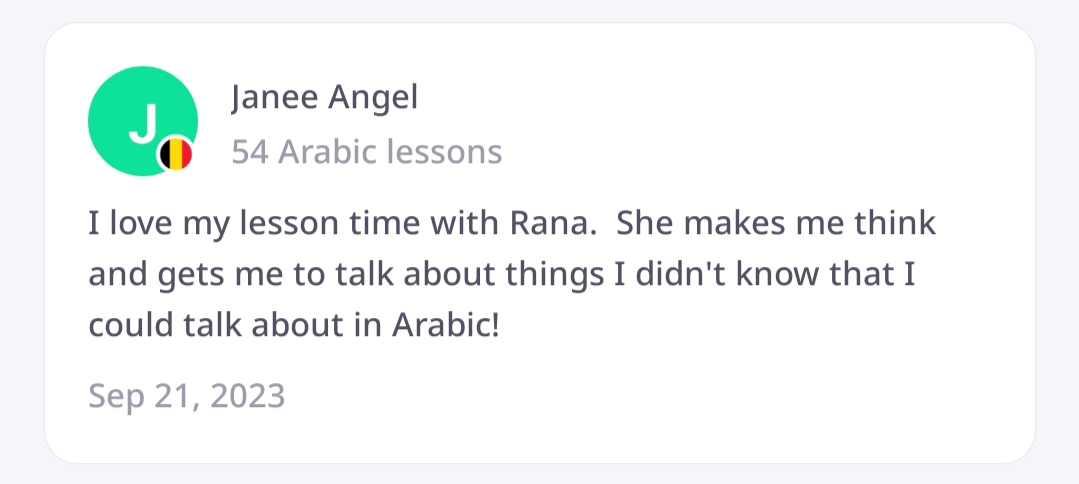Screen dimensions: 1079x484
Task: Click the phrase "could talk about" in review
Action: coord(193,326)
